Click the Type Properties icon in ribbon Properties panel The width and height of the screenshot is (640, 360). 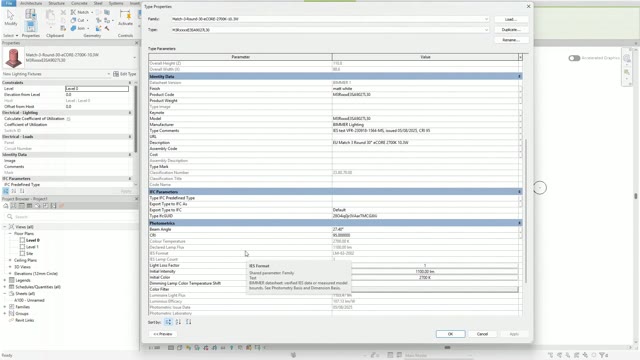click(31, 14)
